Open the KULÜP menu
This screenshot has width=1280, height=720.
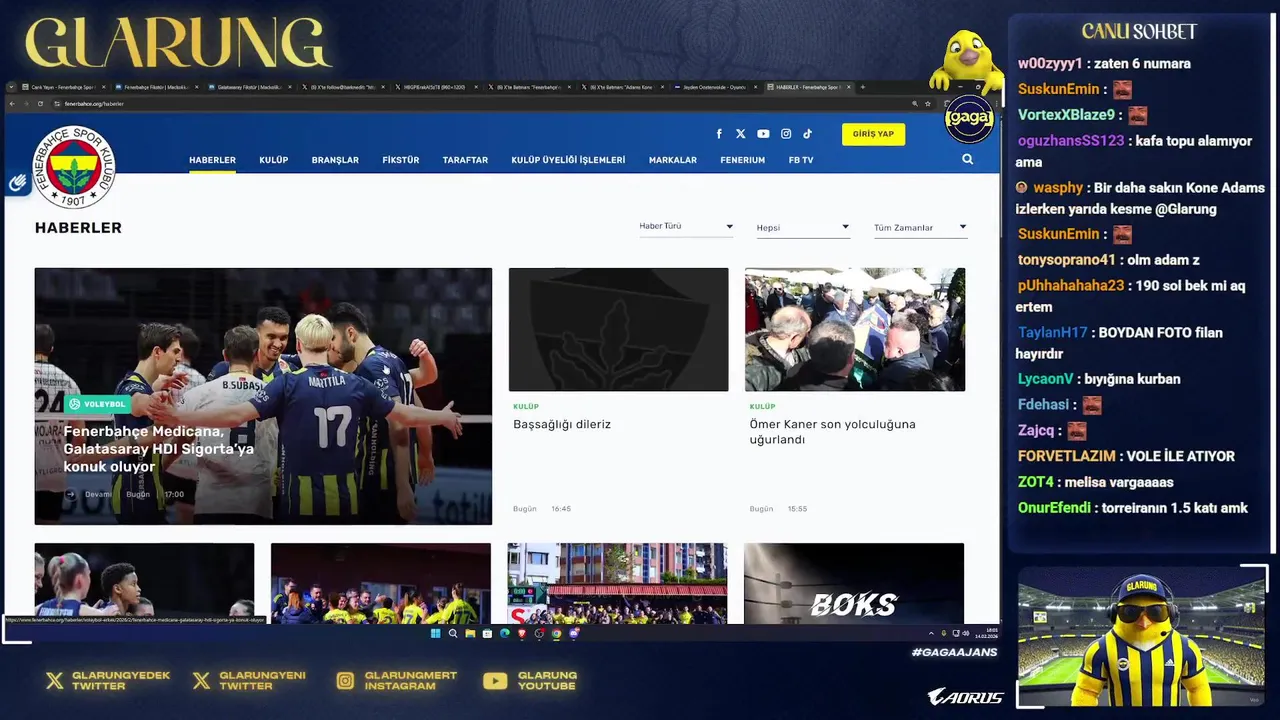(274, 160)
